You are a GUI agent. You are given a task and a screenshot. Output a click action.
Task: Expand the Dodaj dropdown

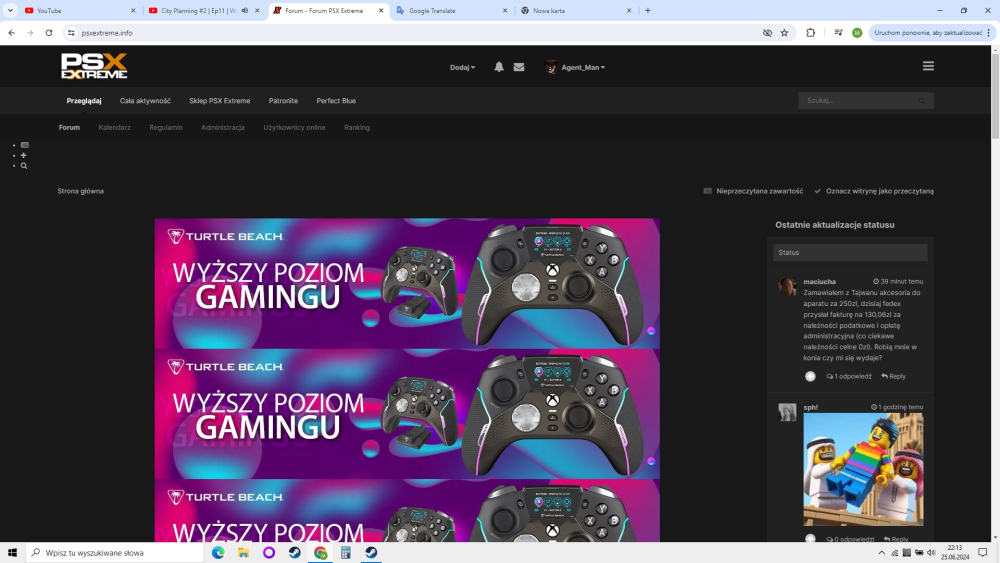tap(462, 67)
